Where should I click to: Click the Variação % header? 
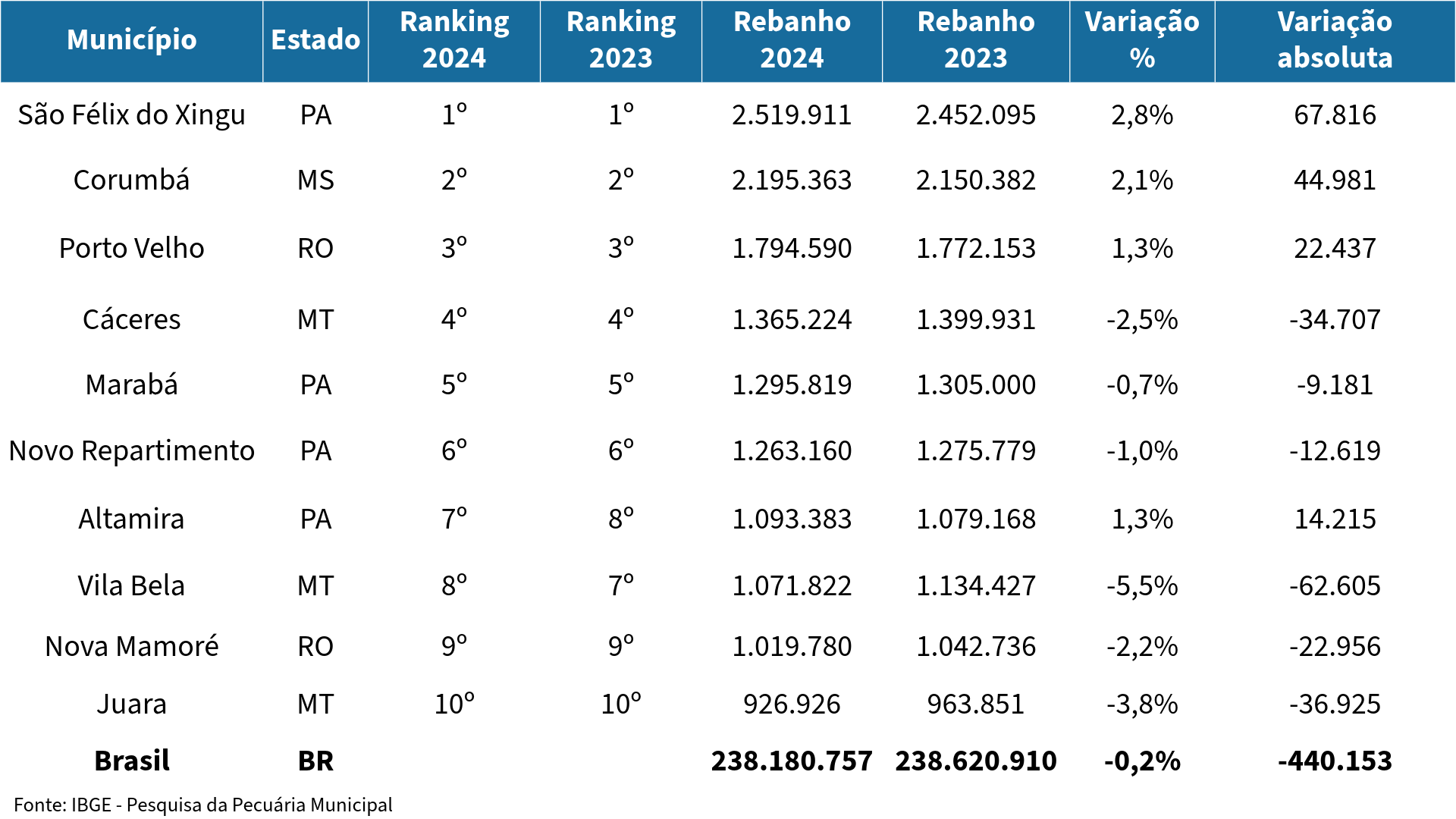coord(1142,41)
